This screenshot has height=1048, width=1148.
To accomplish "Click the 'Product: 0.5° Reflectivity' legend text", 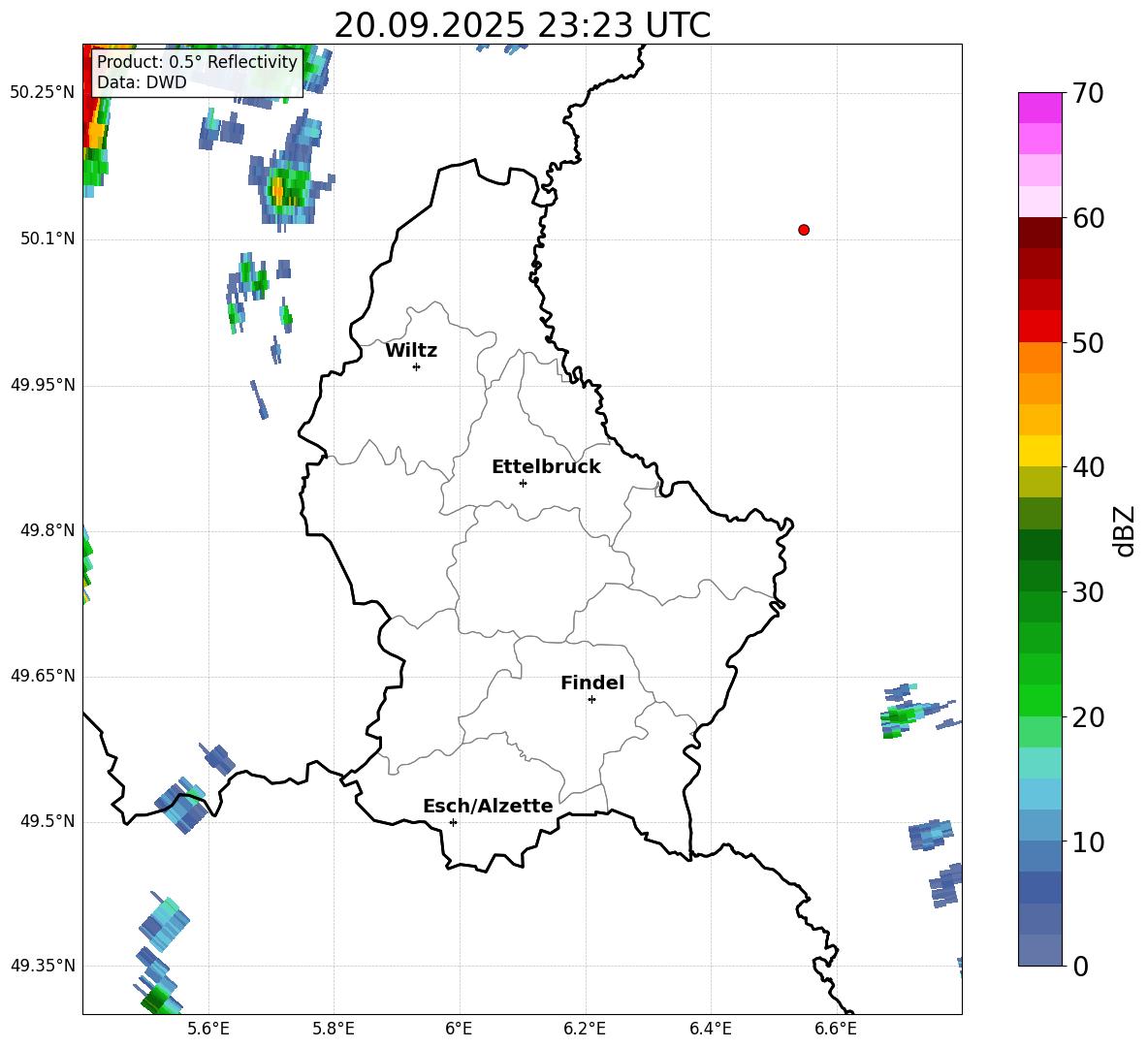I will click(x=197, y=62).
